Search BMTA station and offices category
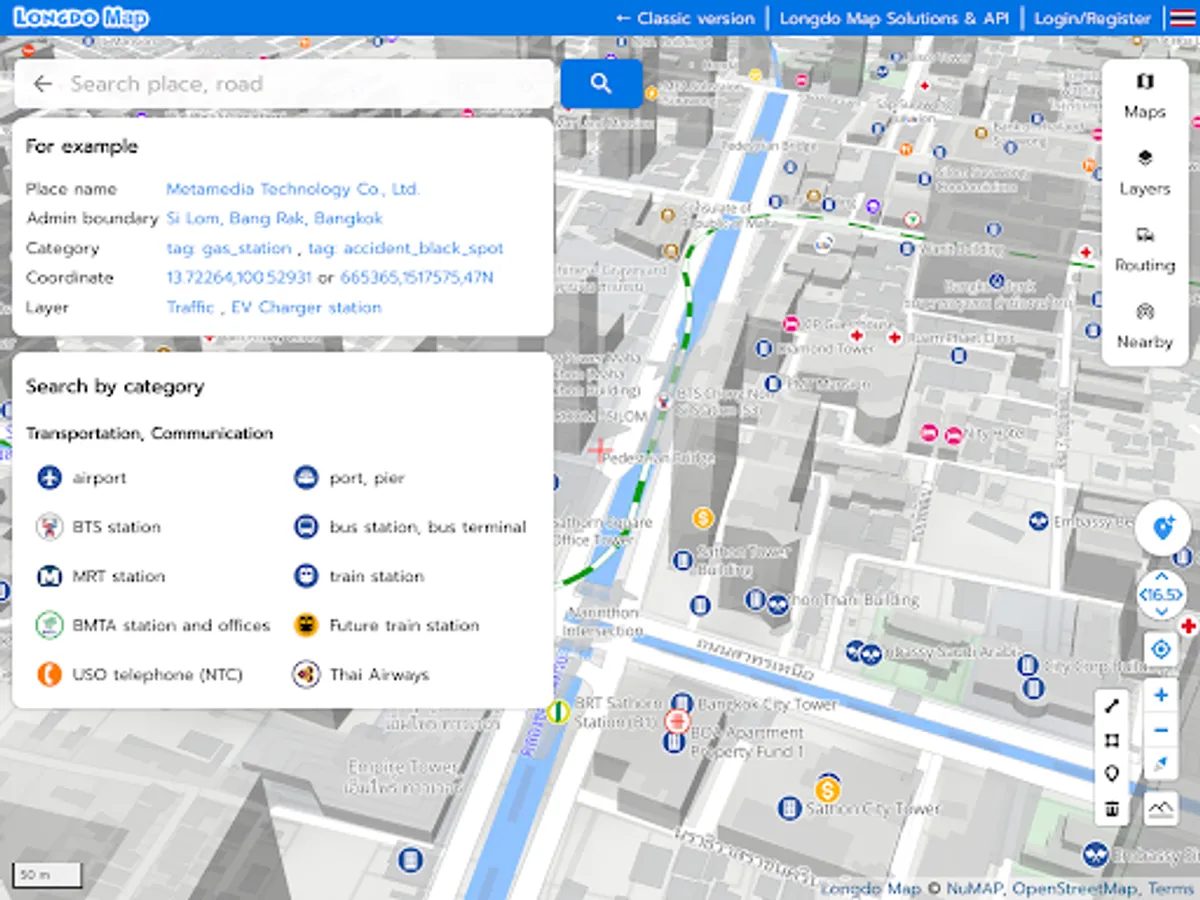 tap(153, 625)
